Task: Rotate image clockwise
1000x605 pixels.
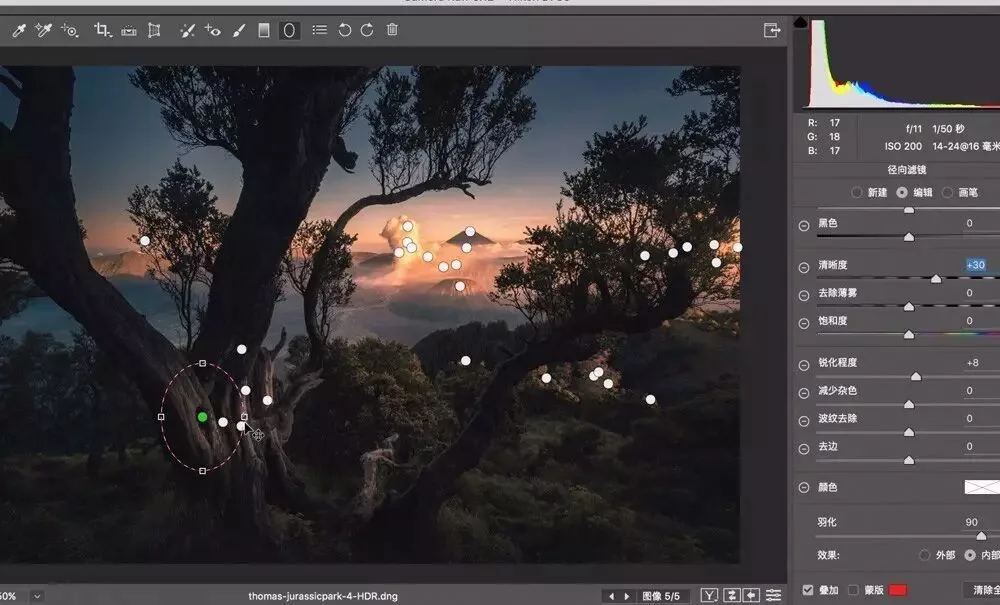Action: 367,30
